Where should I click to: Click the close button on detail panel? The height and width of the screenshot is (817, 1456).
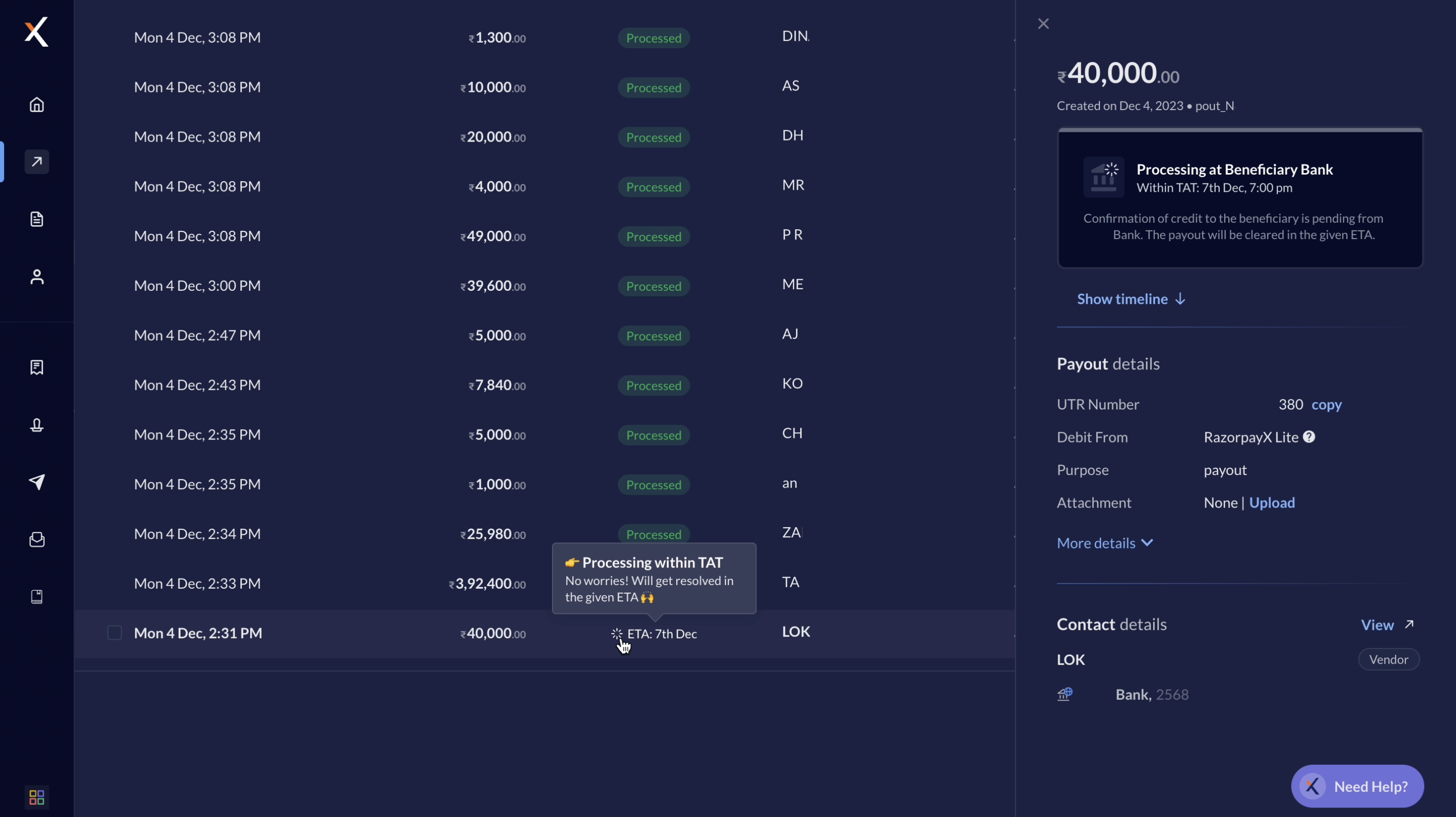pos(1043,24)
